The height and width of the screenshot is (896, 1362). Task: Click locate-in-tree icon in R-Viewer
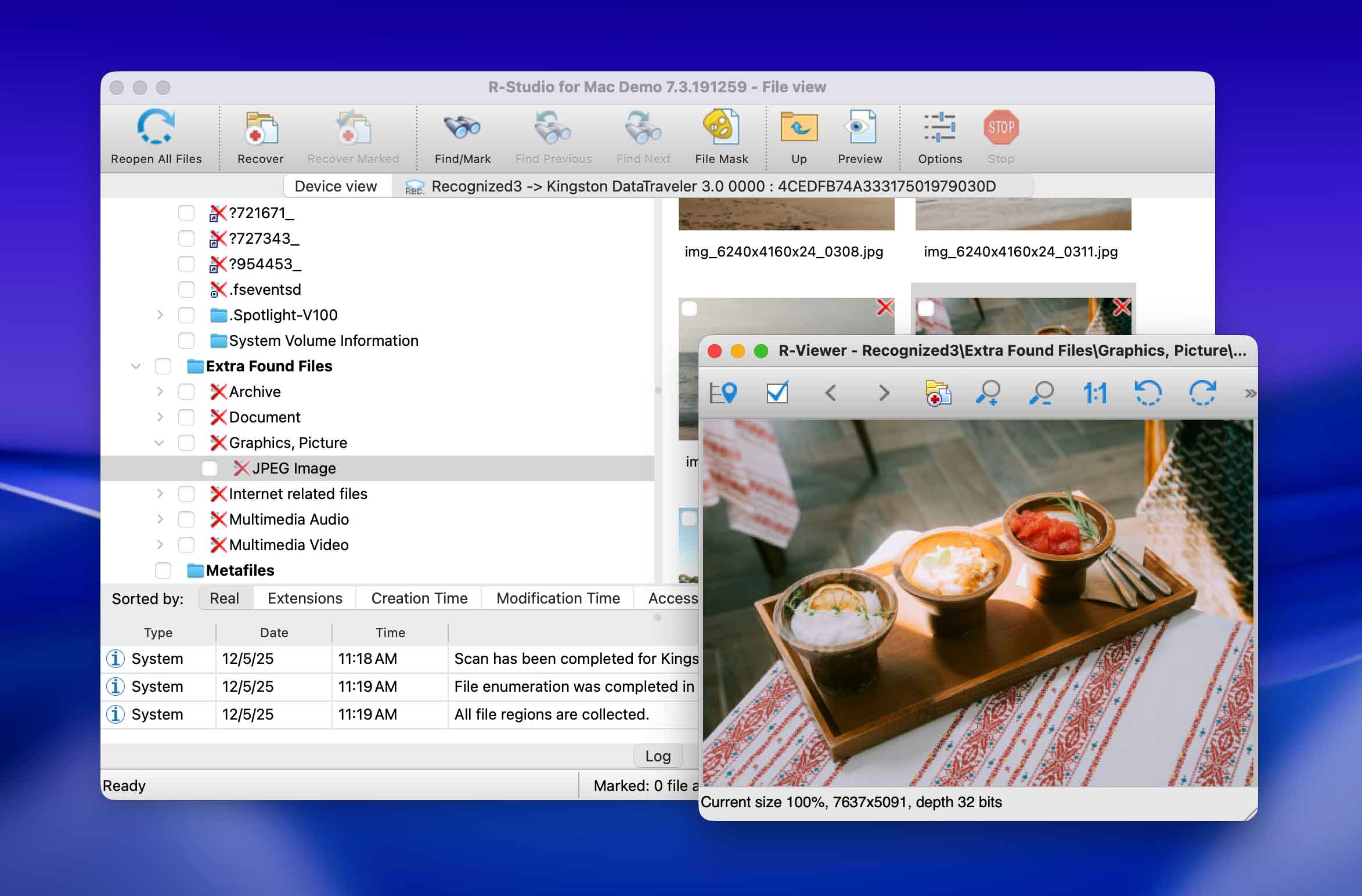click(x=723, y=393)
